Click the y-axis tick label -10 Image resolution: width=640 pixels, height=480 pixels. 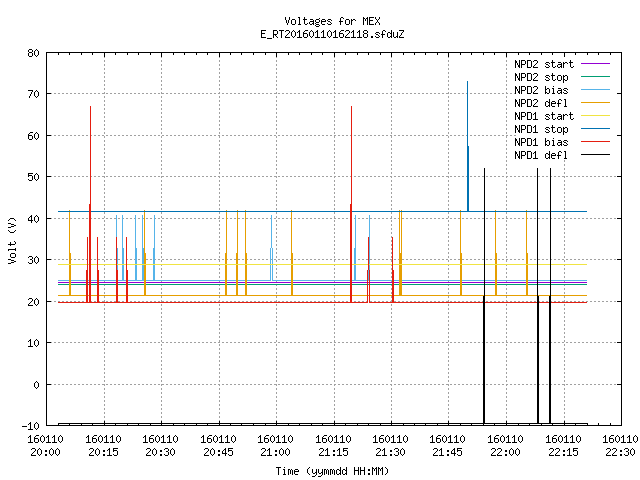click(31, 426)
